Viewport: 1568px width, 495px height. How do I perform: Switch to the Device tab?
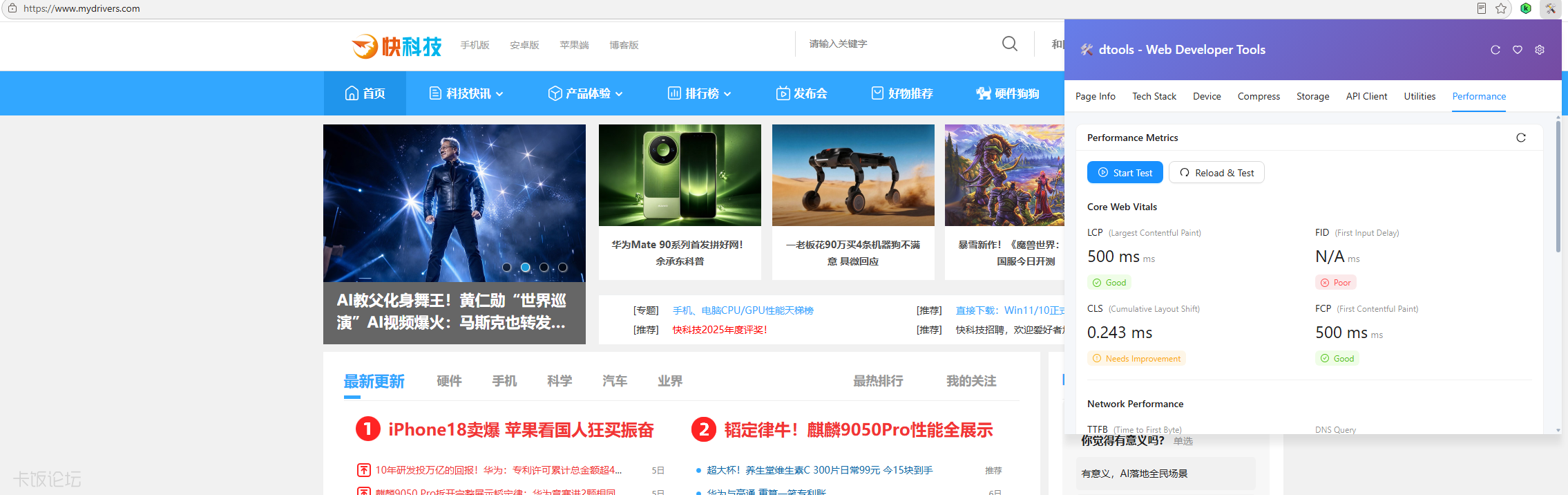tap(1207, 96)
